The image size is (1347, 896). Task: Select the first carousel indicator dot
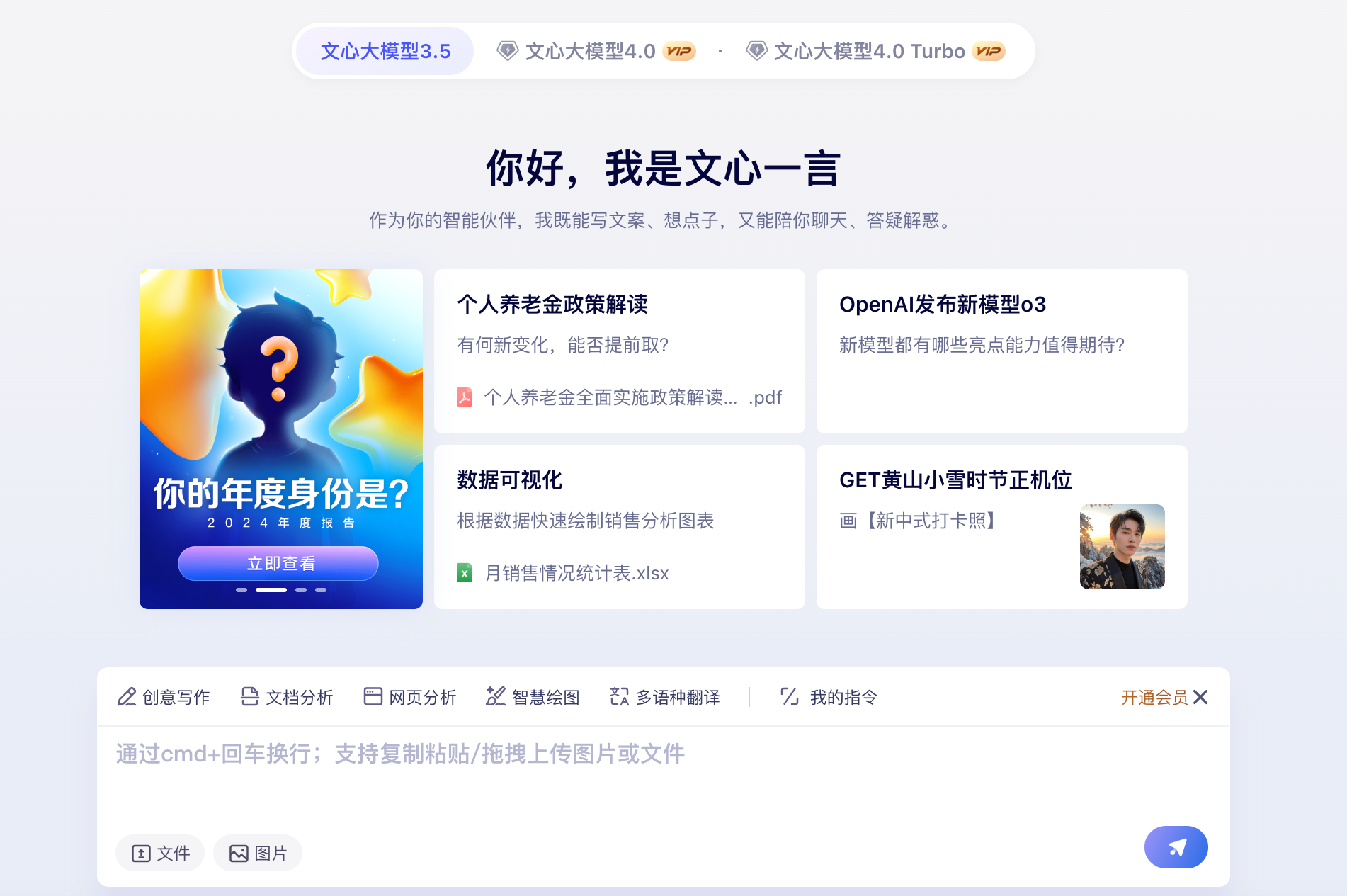pos(241,589)
